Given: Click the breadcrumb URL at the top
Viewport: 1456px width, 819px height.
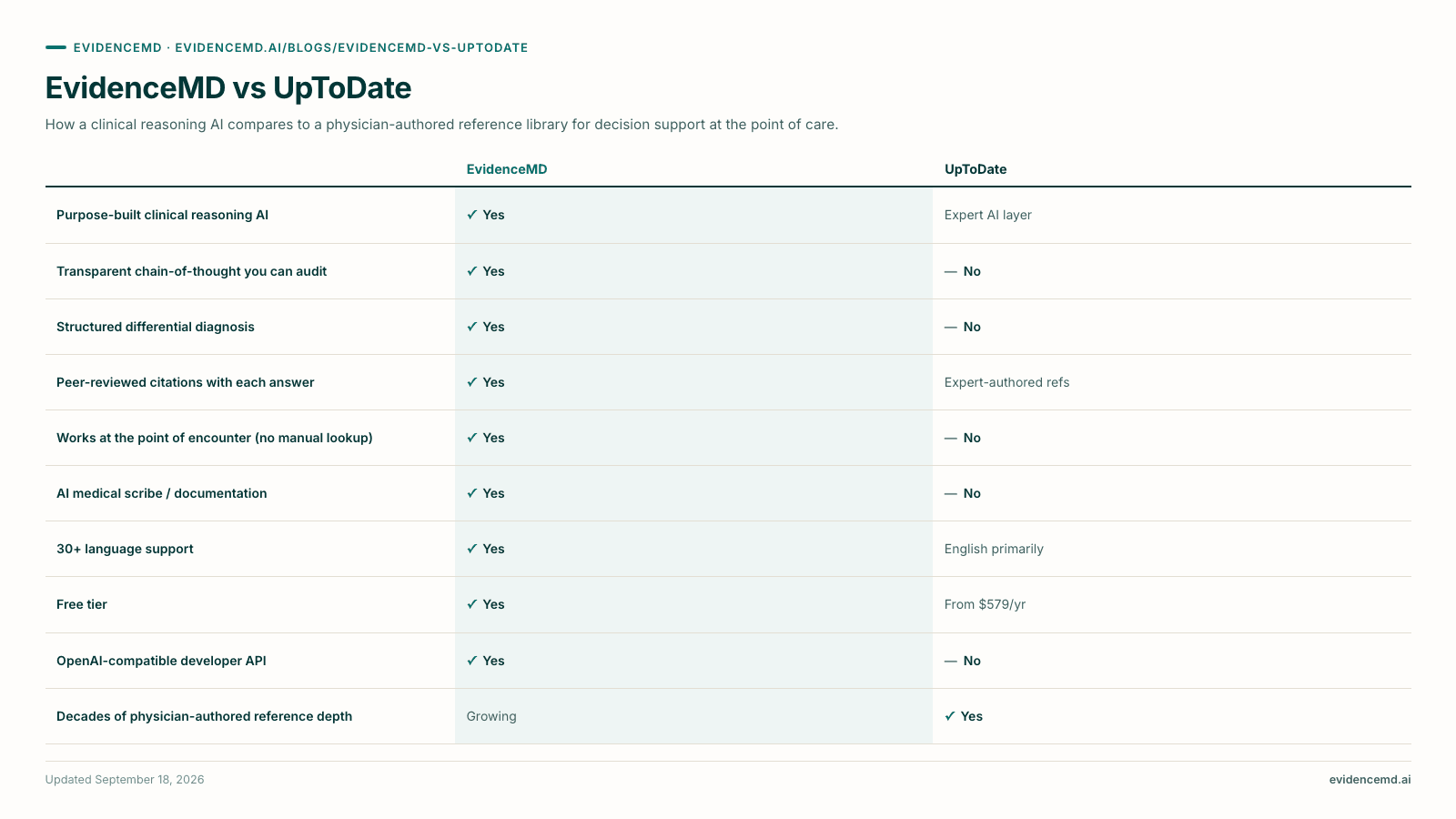Looking at the screenshot, I should point(351,47).
